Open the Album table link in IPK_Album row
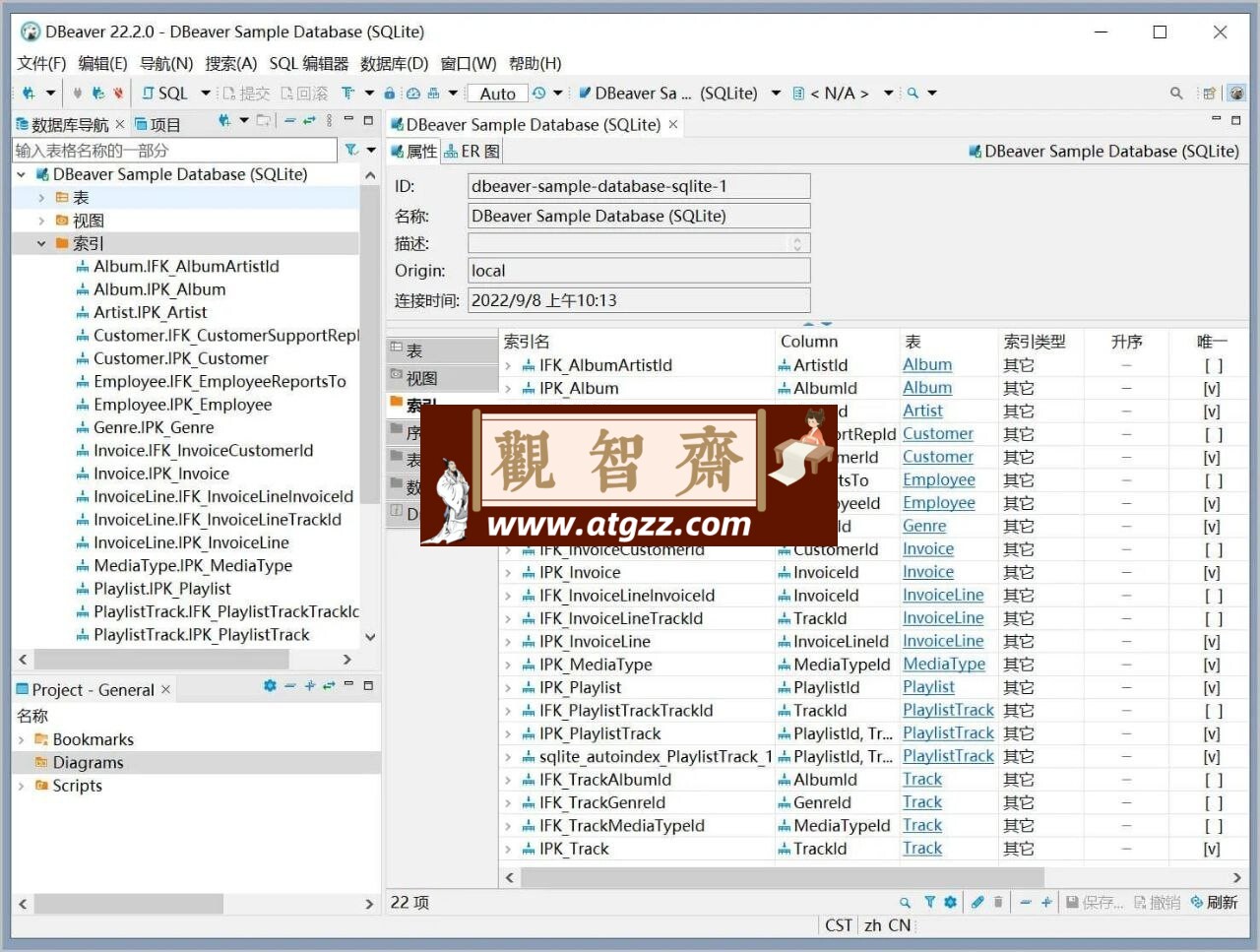1260x952 pixels. tap(927, 388)
